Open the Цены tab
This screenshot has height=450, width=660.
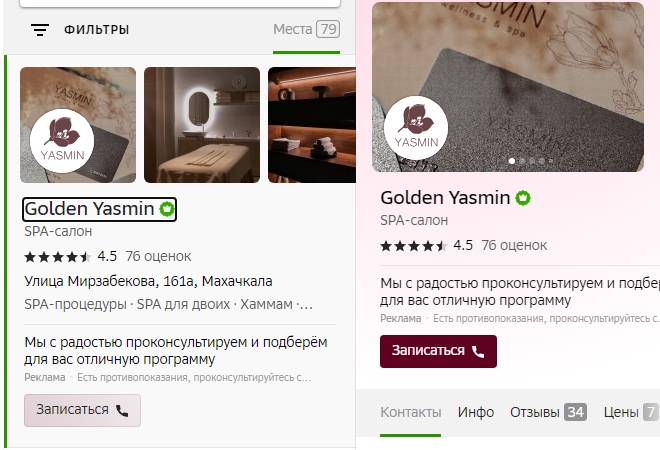tap(631, 412)
